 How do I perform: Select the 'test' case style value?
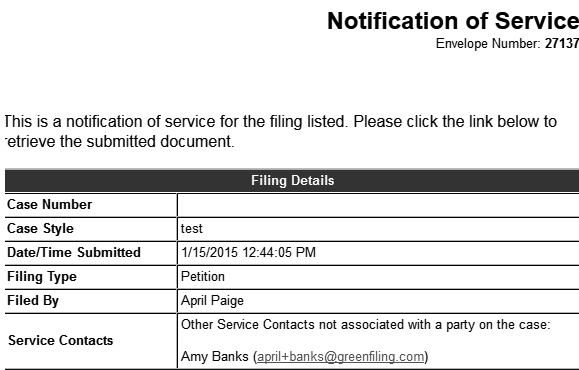[192, 229]
